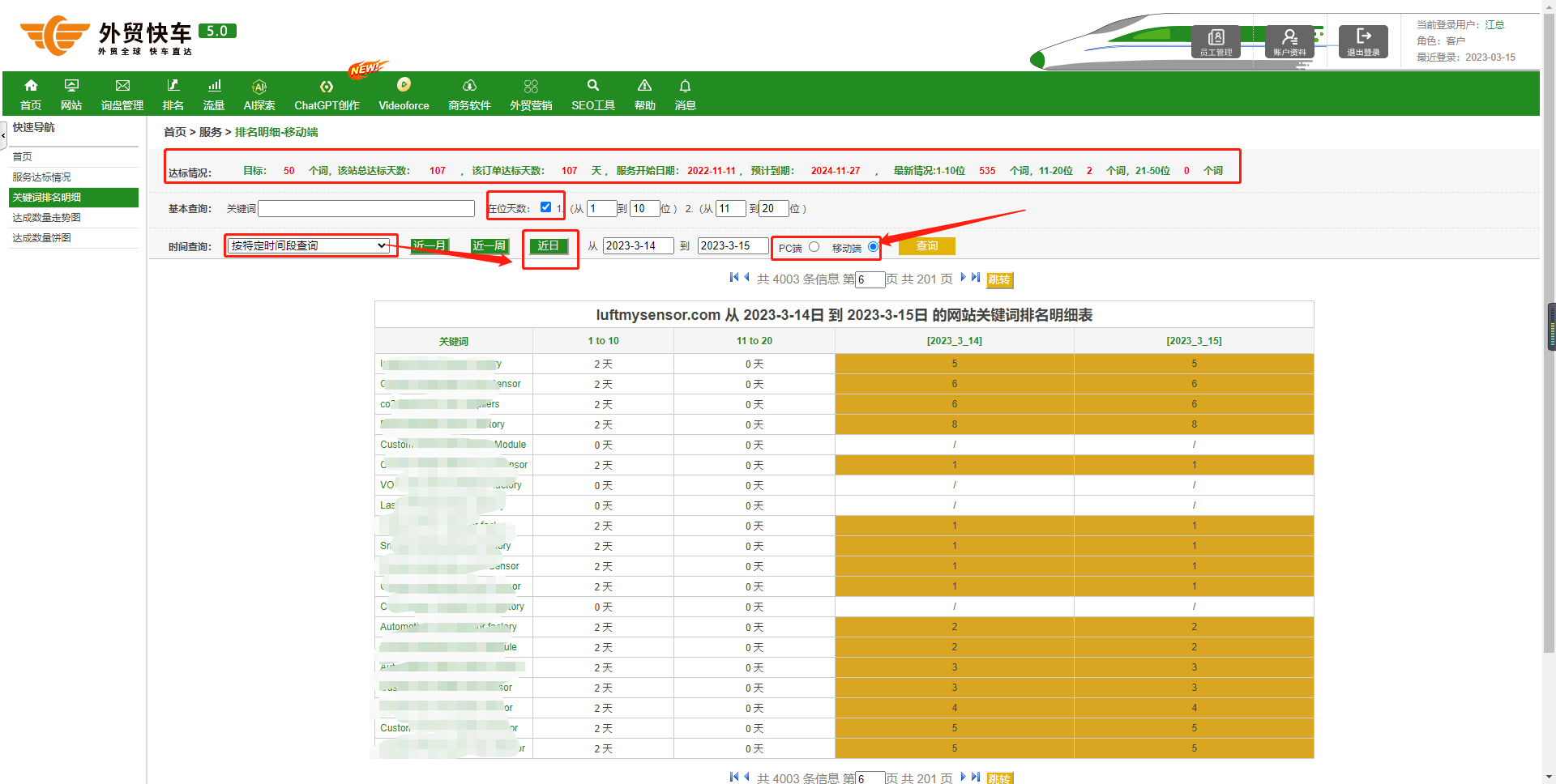
Task: Open 商务软件 business software
Action: tap(469, 95)
